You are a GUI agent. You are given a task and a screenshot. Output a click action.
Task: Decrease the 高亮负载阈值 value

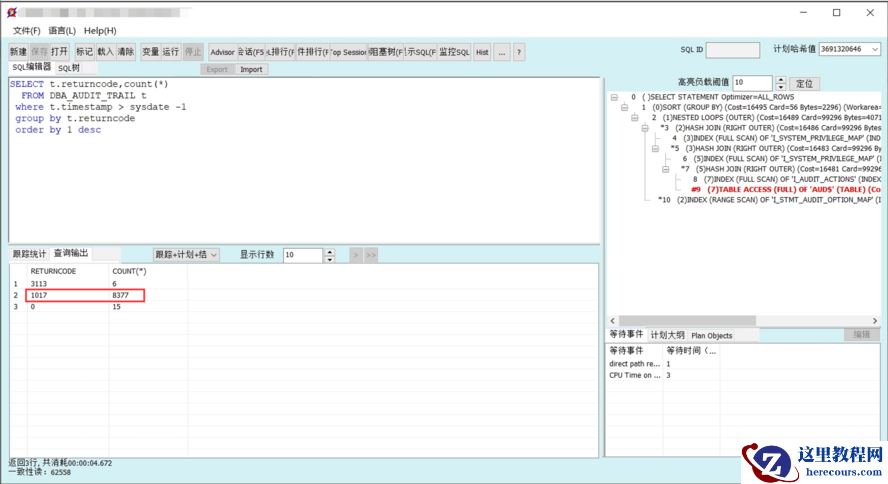click(781, 87)
